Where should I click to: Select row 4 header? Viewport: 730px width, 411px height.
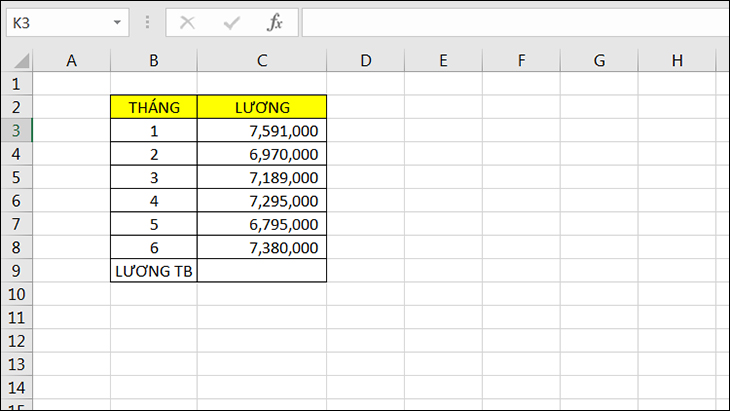point(17,154)
